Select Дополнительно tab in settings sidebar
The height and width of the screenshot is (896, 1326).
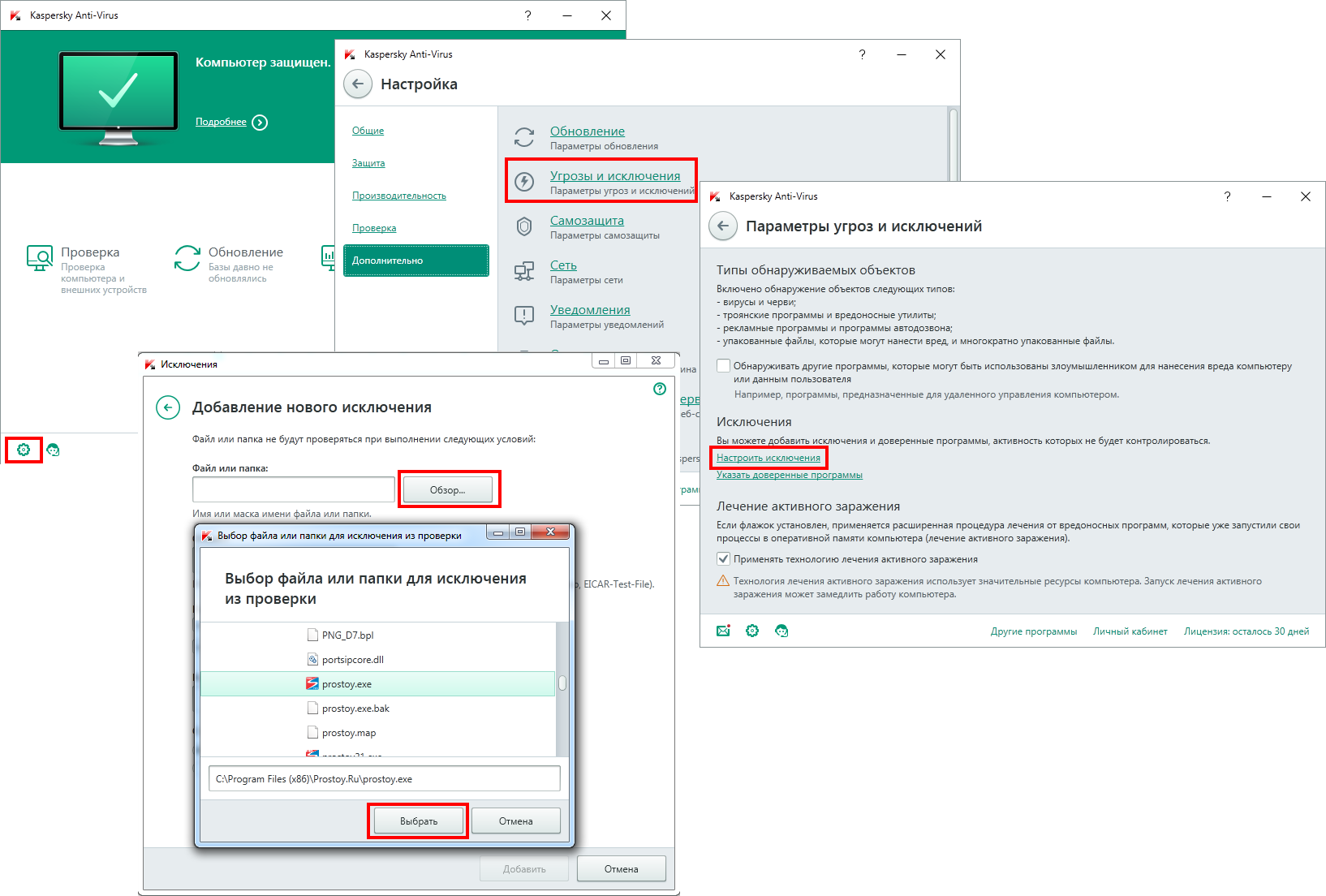point(415,261)
